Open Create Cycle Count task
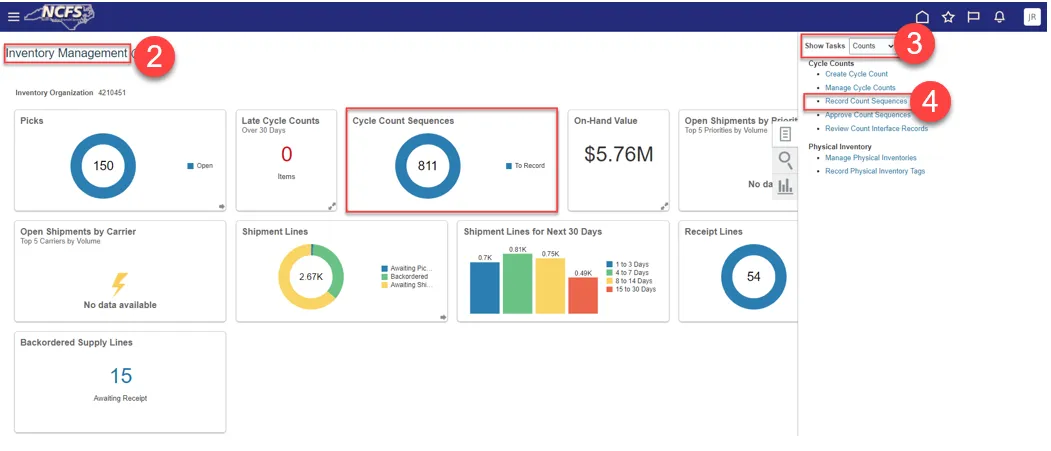The image size is (1051, 451). [x=856, y=74]
